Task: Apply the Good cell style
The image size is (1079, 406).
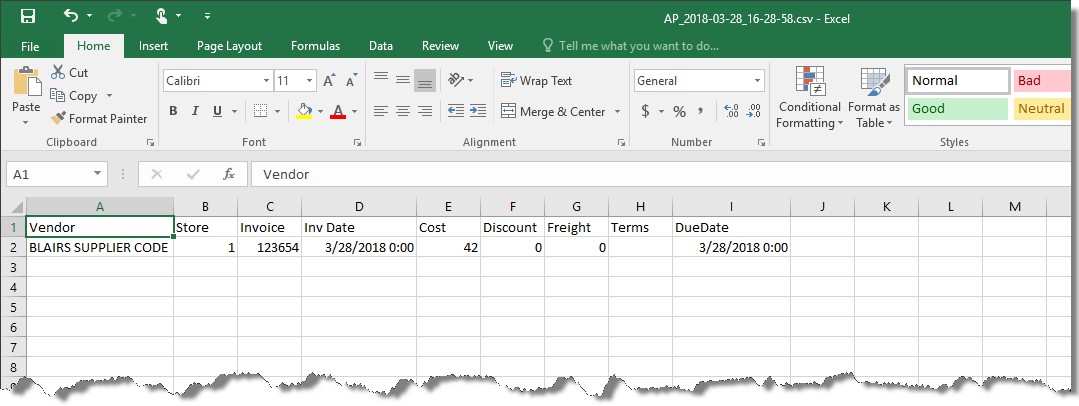Action: (x=957, y=108)
